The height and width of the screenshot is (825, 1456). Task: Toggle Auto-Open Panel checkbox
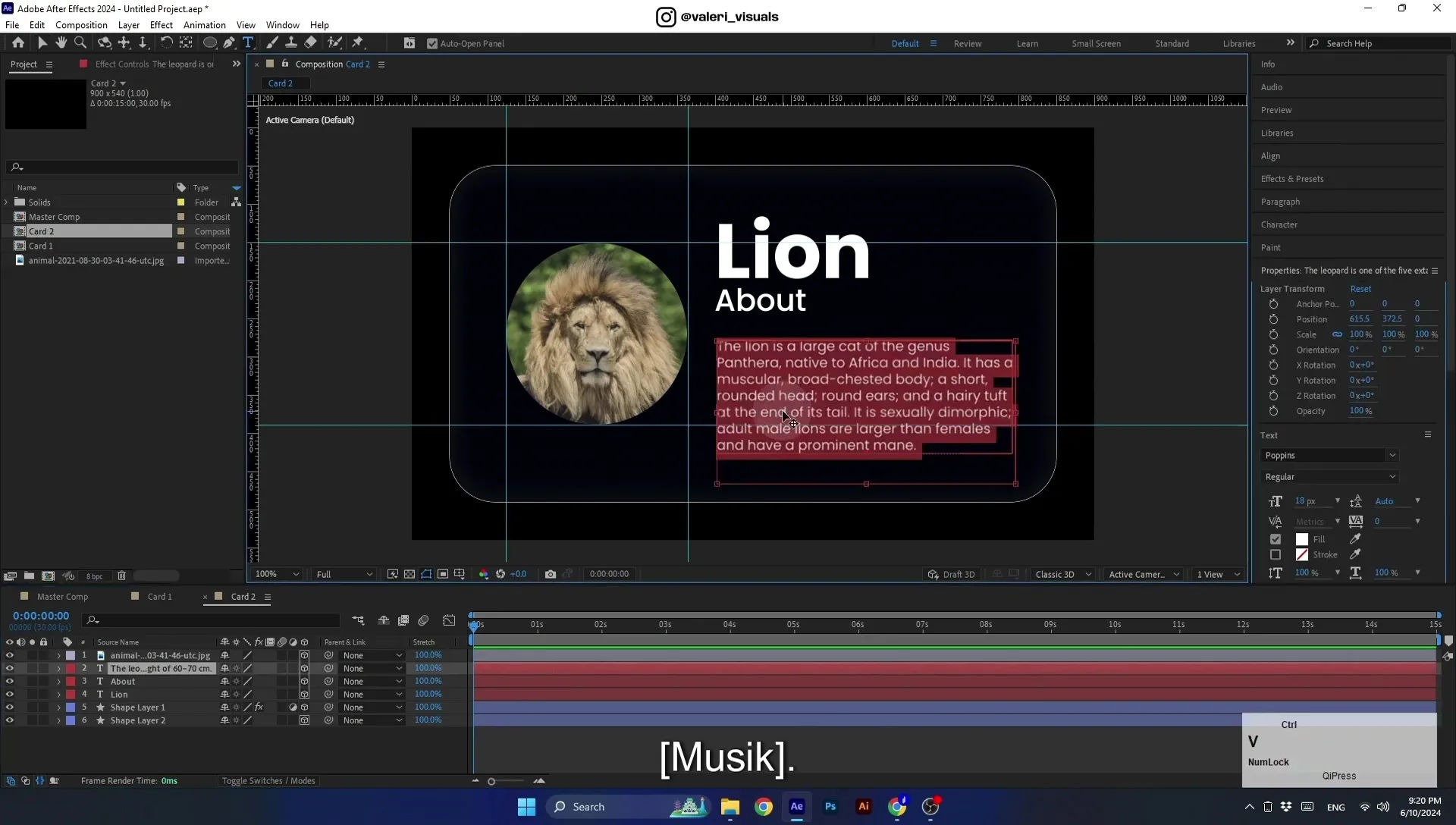432,44
